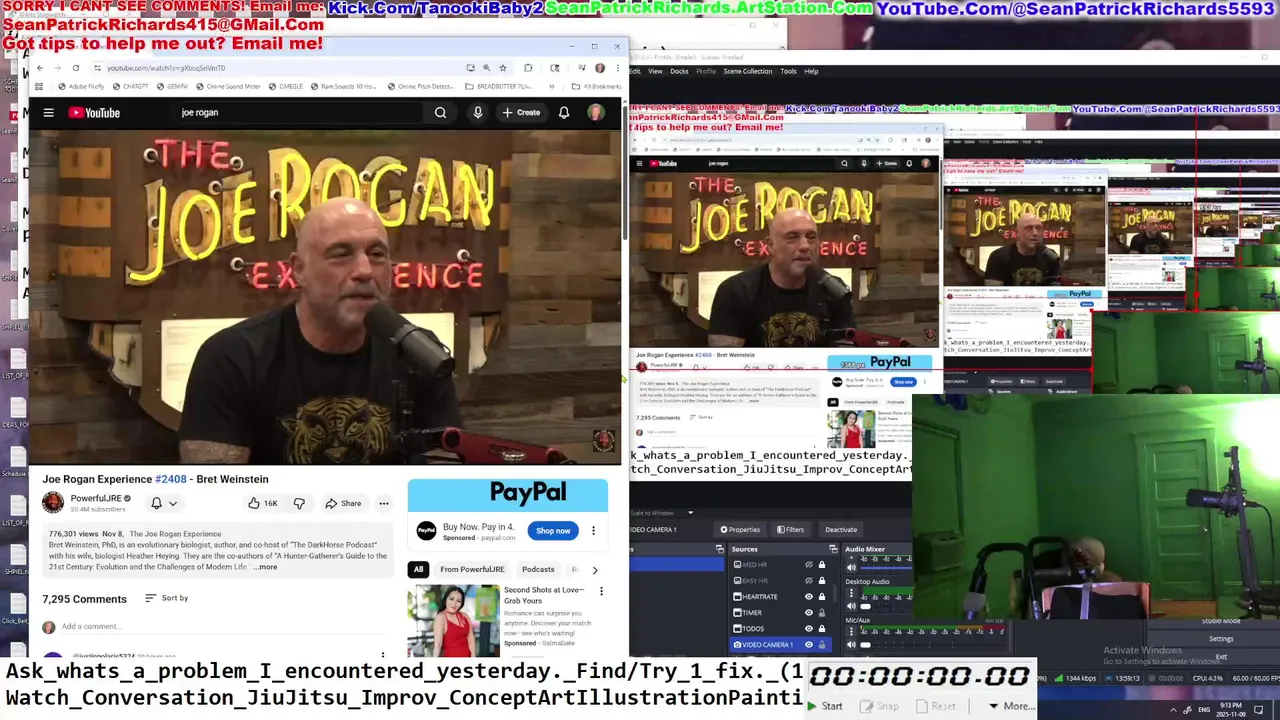Click the YouTube search magnifier button
The image size is (1280, 720).
(x=440, y=113)
